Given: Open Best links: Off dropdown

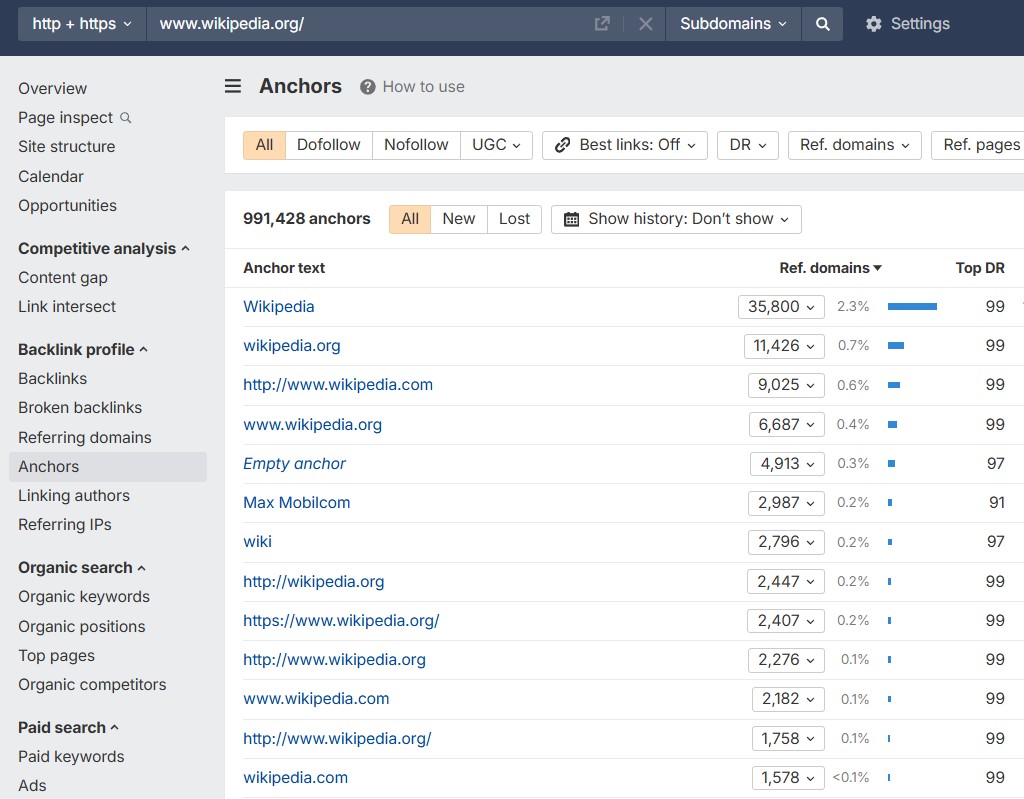Looking at the screenshot, I should point(625,145).
